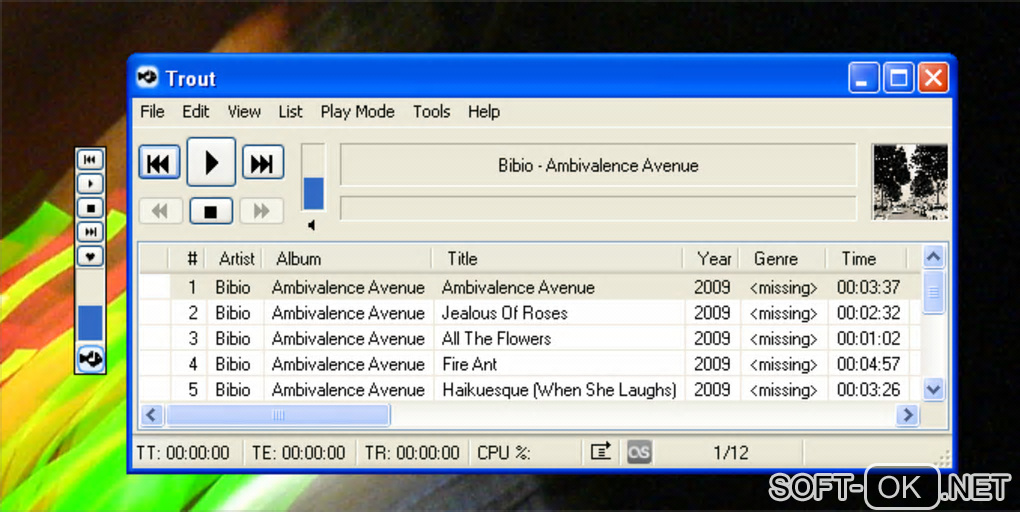Click the TE: 00:00:00 status field
The height and width of the screenshot is (512, 1020).
tap(298, 453)
